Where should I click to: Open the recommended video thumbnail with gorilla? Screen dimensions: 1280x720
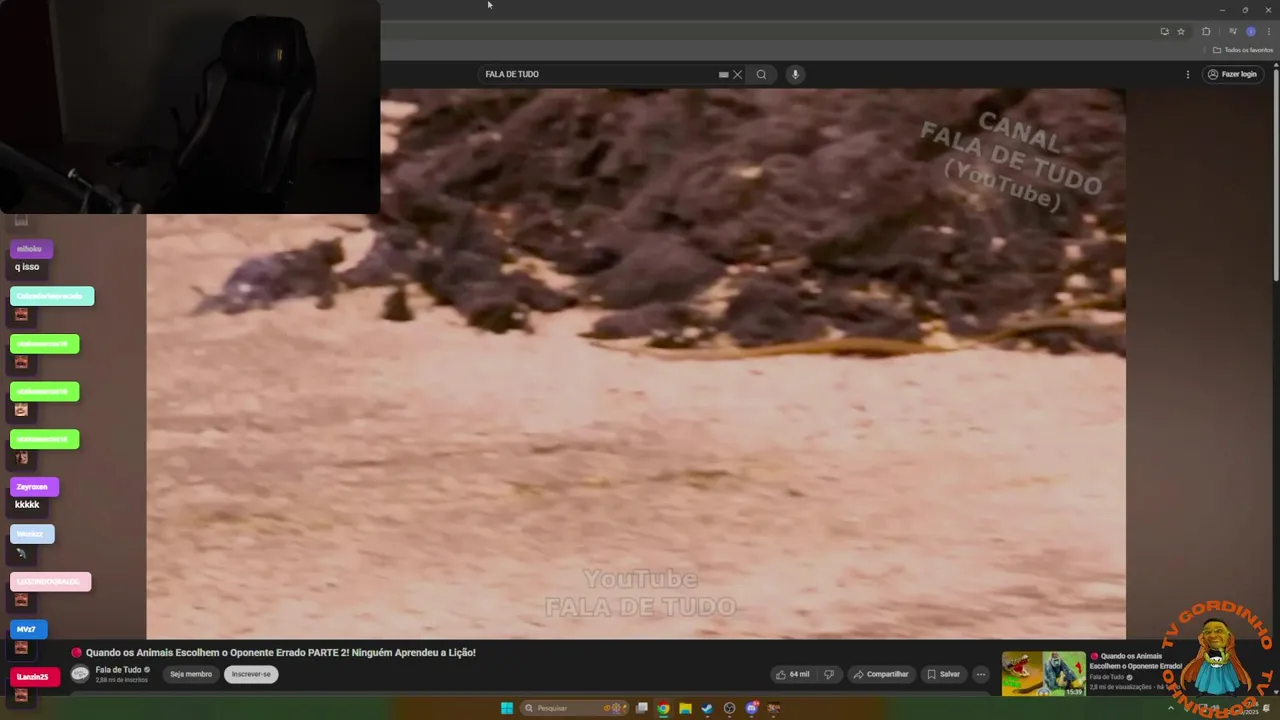1043,674
